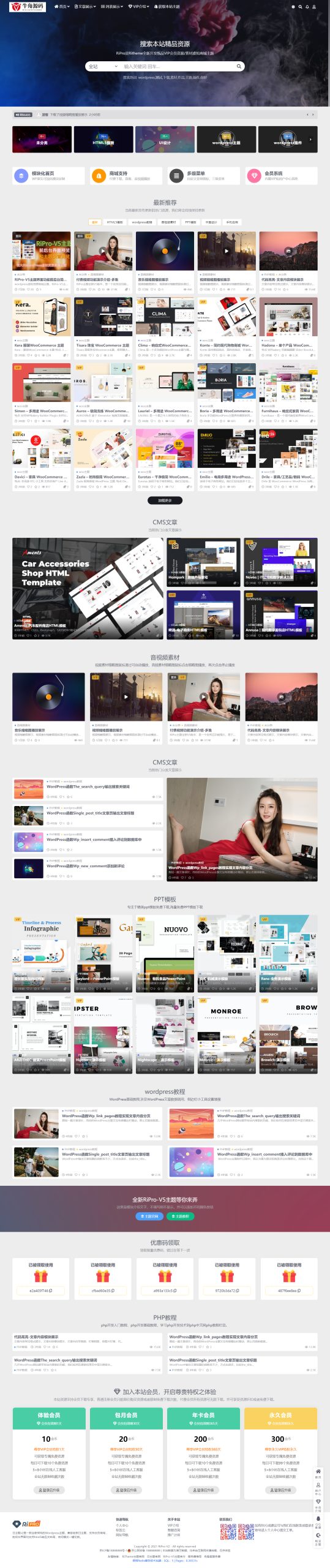
Task: Click the 会员系统 diamond icon
Action: (254, 176)
